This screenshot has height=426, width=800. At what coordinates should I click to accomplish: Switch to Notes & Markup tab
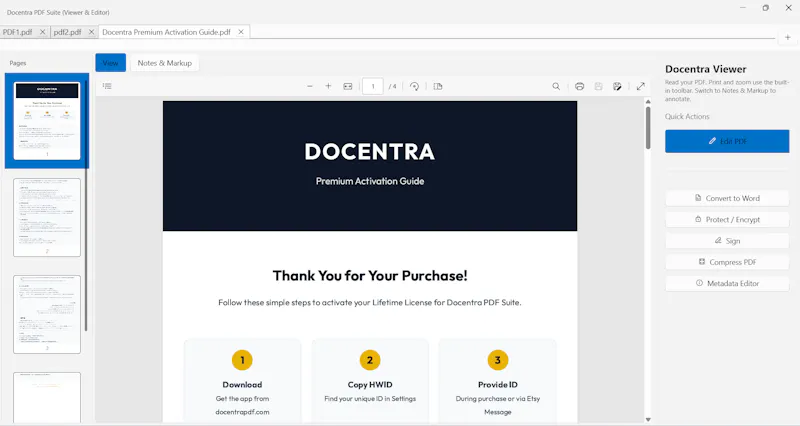click(164, 63)
